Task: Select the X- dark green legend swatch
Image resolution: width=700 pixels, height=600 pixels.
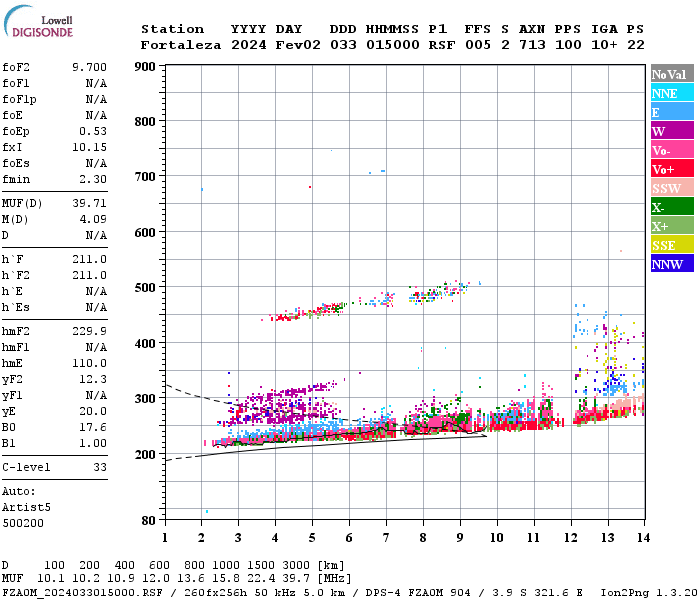Action: coord(672,207)
